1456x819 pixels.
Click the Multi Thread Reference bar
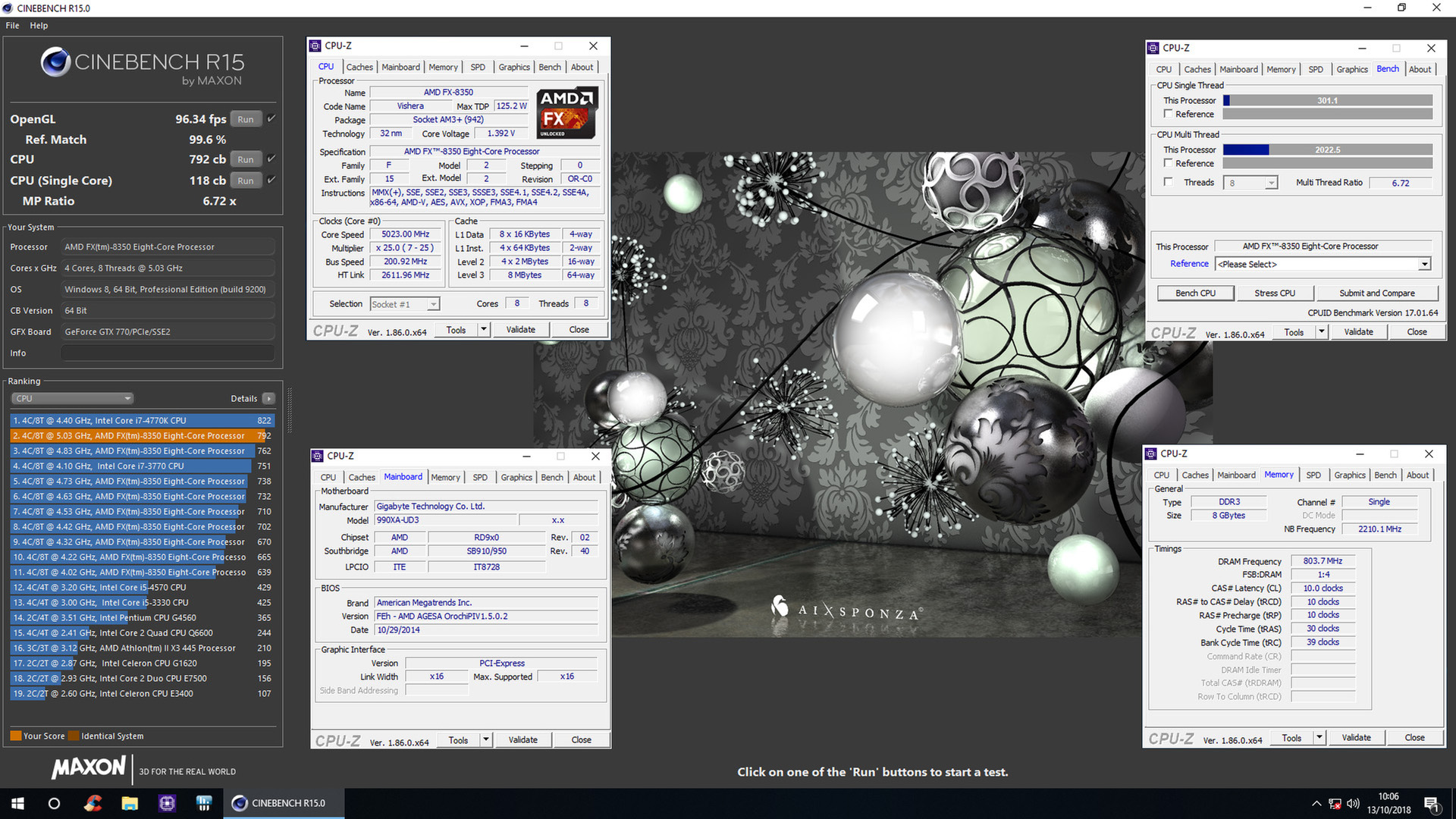[1328, 163]
